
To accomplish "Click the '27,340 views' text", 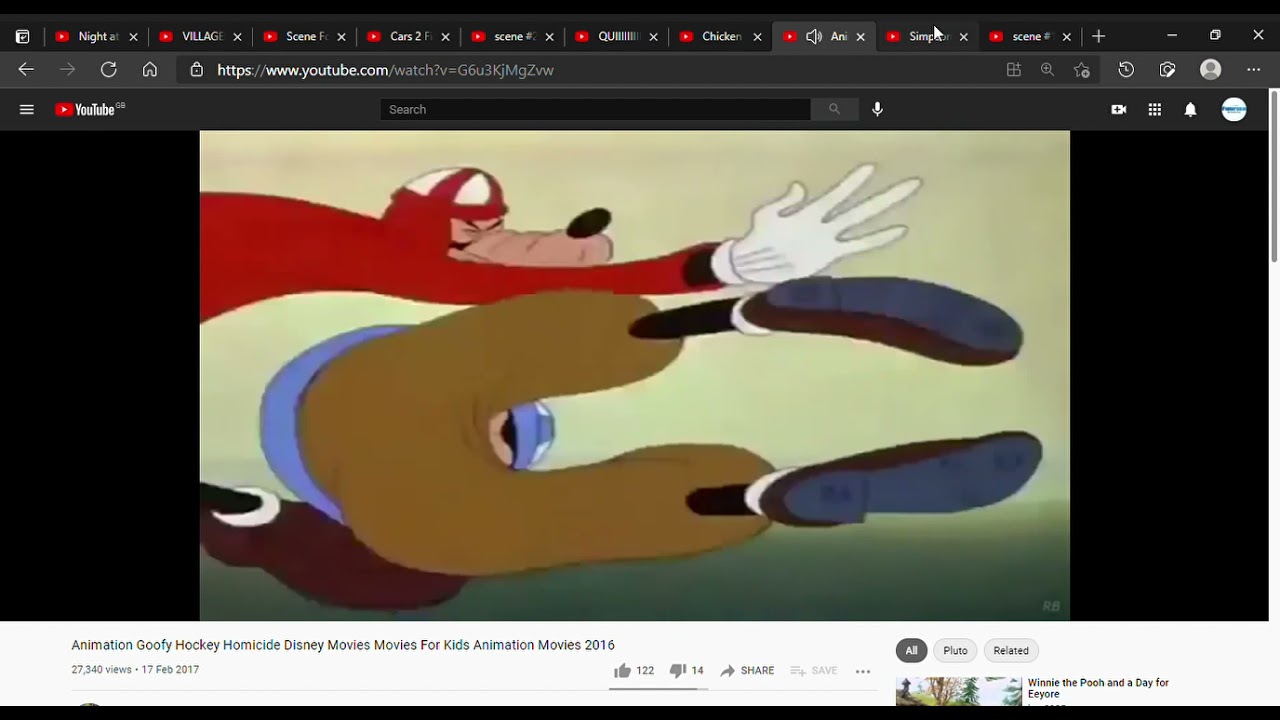I will 101,670.
